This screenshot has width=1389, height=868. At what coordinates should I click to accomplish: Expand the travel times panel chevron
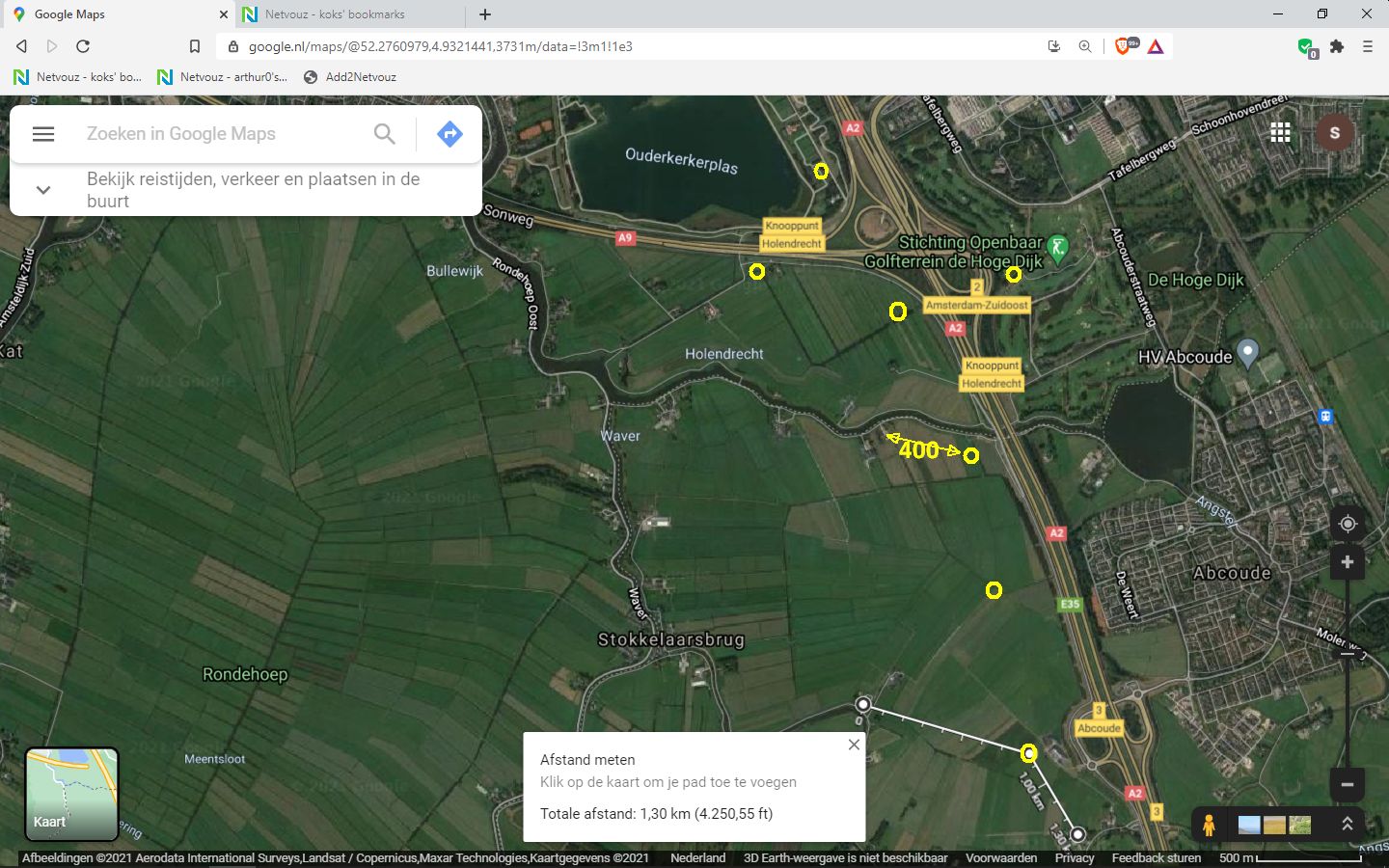pyautogui.click(x=43, y=190)
